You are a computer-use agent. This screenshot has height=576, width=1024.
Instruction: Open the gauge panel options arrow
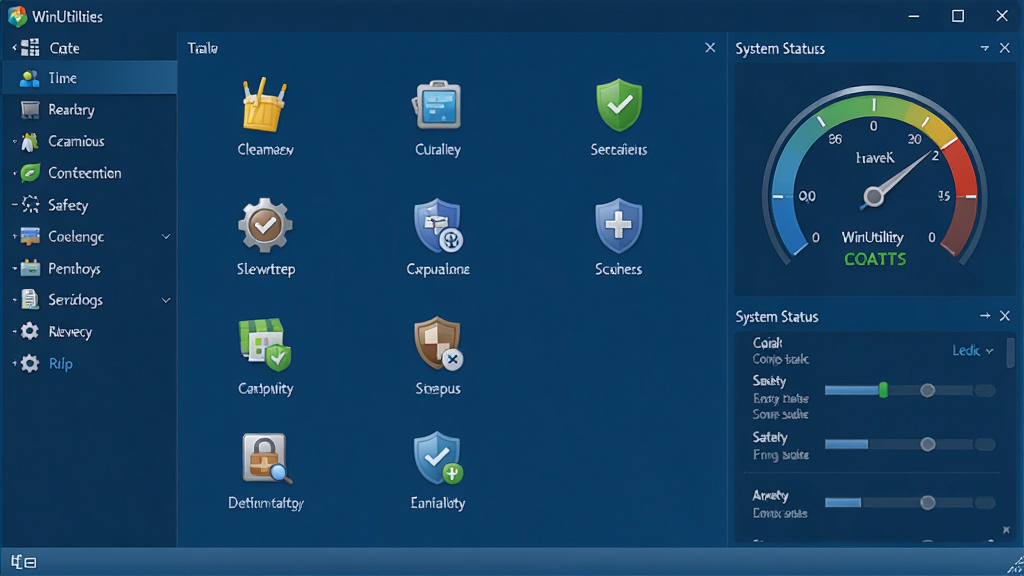[x=984, y=48]
